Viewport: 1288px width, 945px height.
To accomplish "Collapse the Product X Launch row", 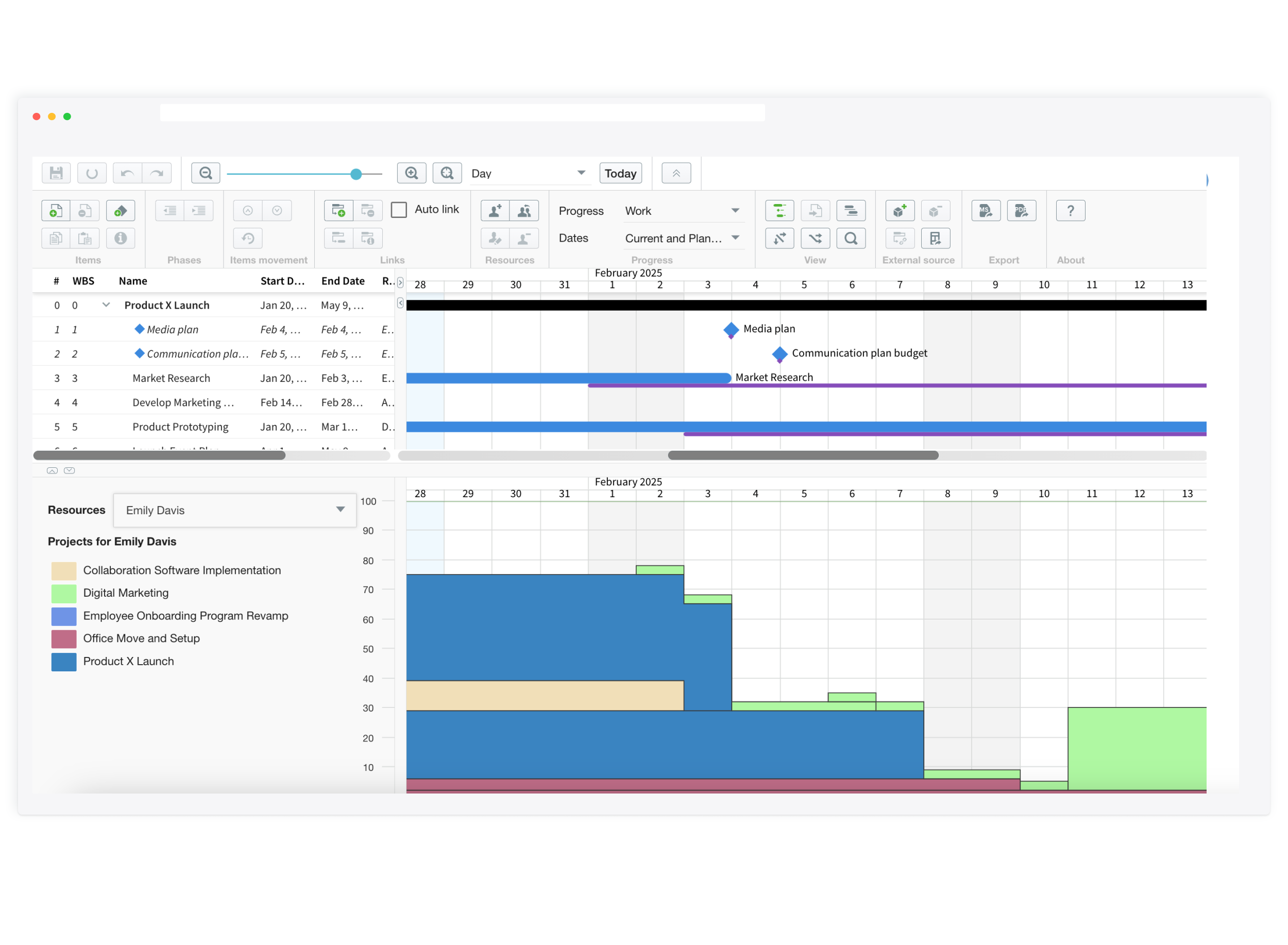I will [106, 305].
